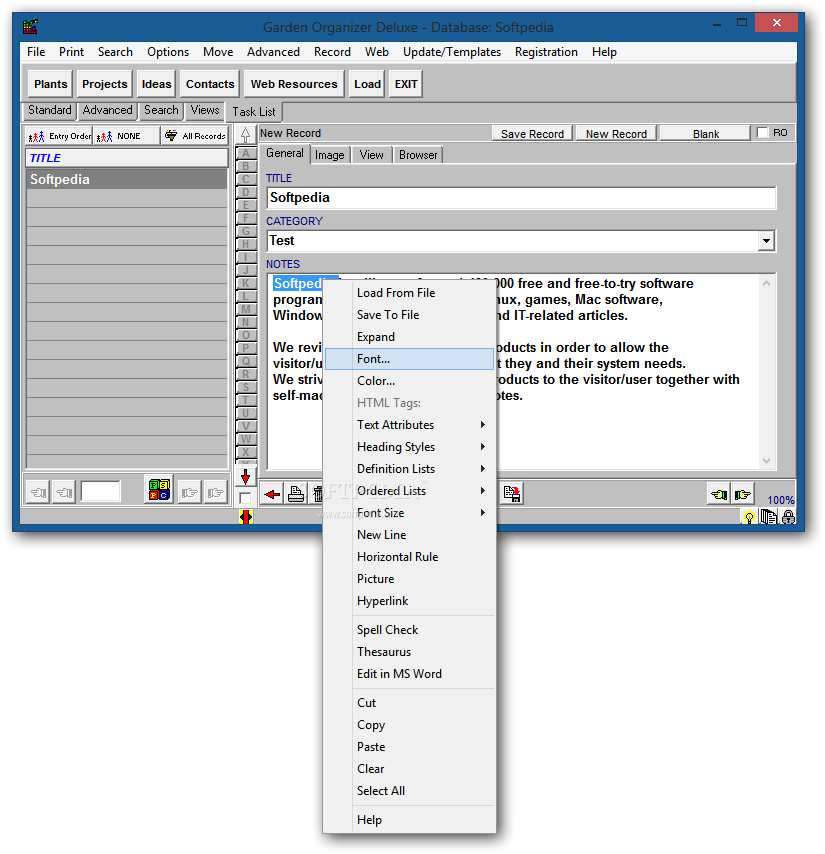Click the copy-and-save record icon
This screenshot has width=825, height=854.
(x=512, y=494)
